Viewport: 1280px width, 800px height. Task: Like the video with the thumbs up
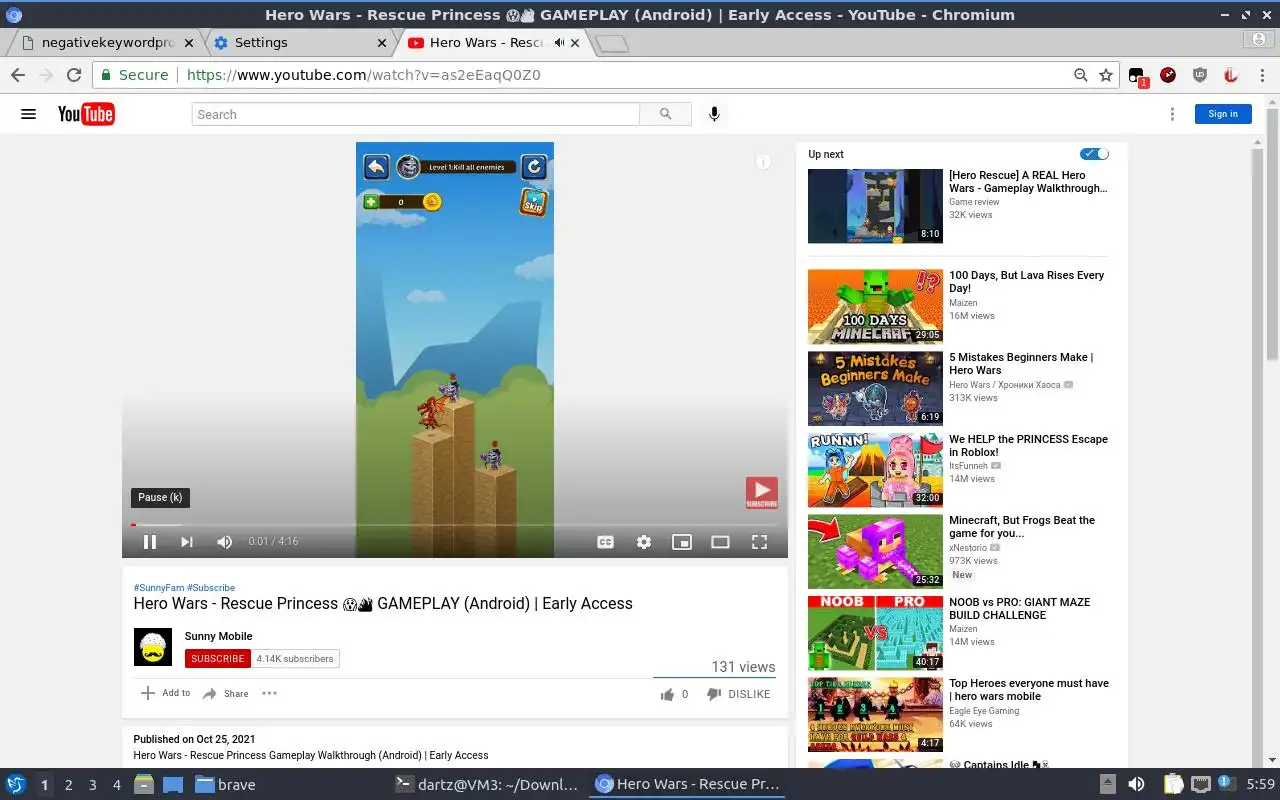pyautogui.click(x=667, y=694)
